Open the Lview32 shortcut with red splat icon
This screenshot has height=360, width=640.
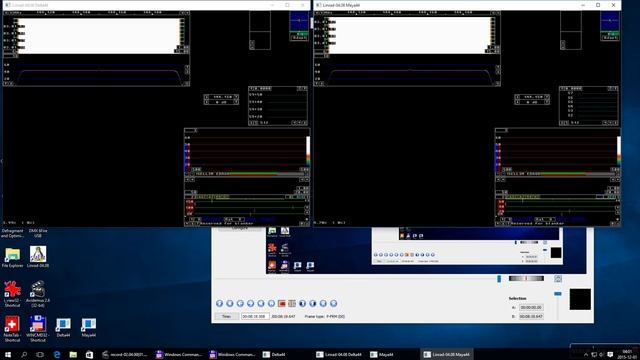click(12, 293)
